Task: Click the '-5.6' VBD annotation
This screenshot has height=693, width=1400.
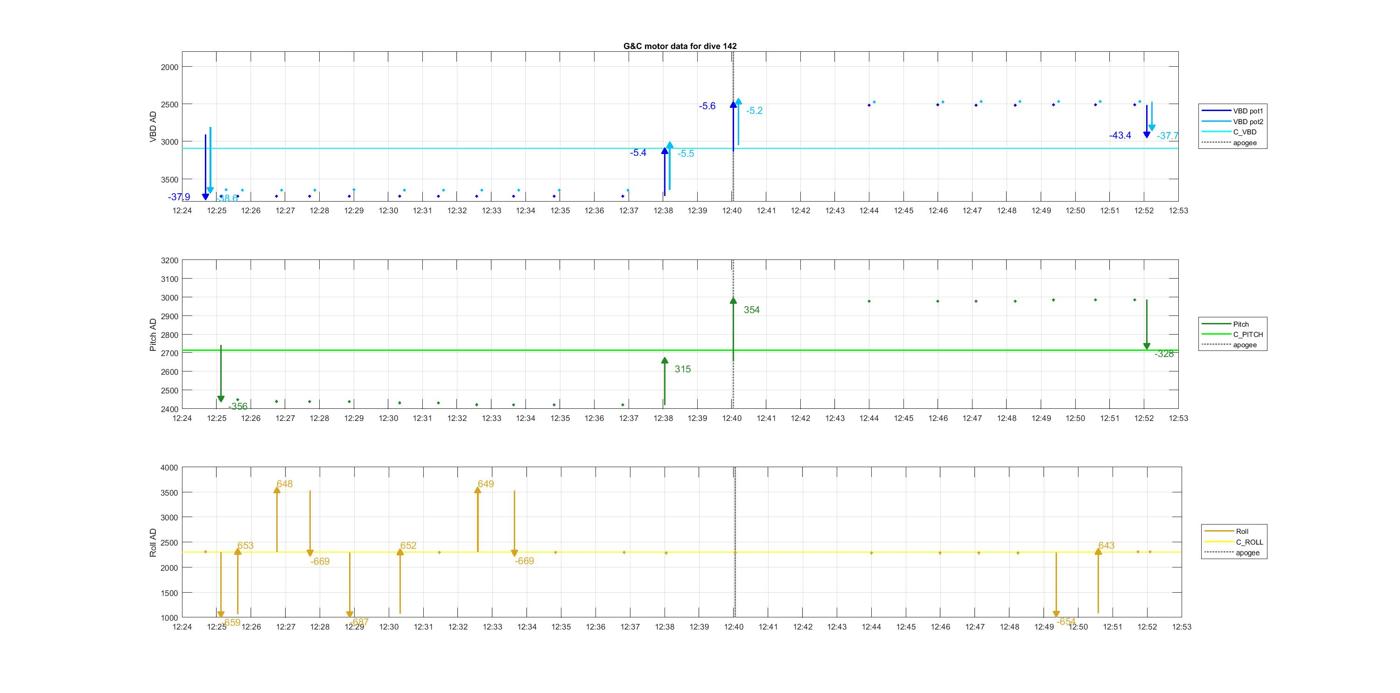Action: click(707, 106)
